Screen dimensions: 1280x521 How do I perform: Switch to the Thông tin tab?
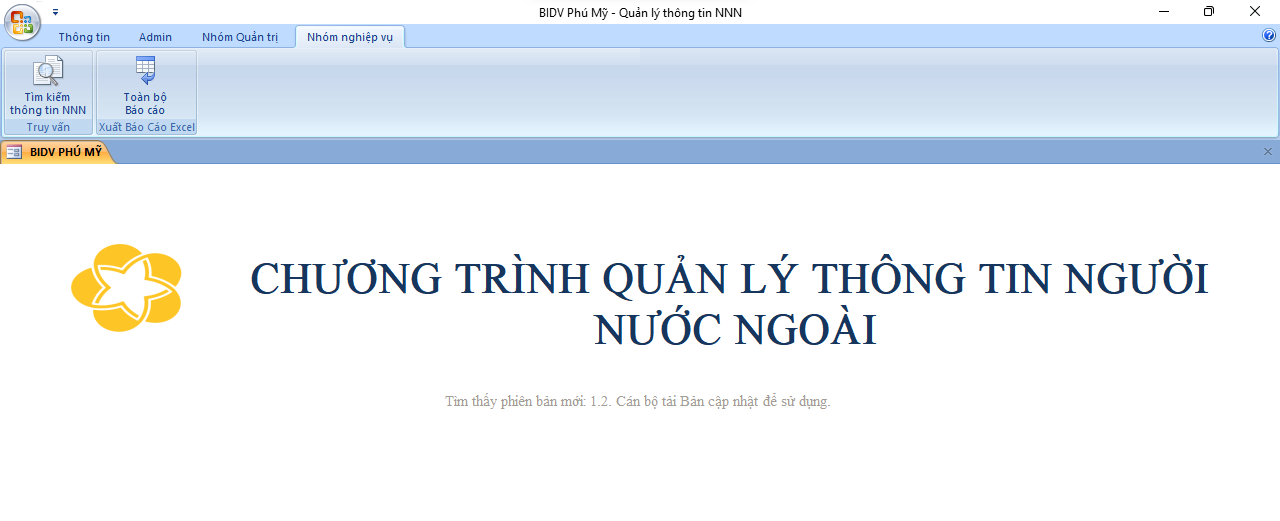(x=84, y=37)
